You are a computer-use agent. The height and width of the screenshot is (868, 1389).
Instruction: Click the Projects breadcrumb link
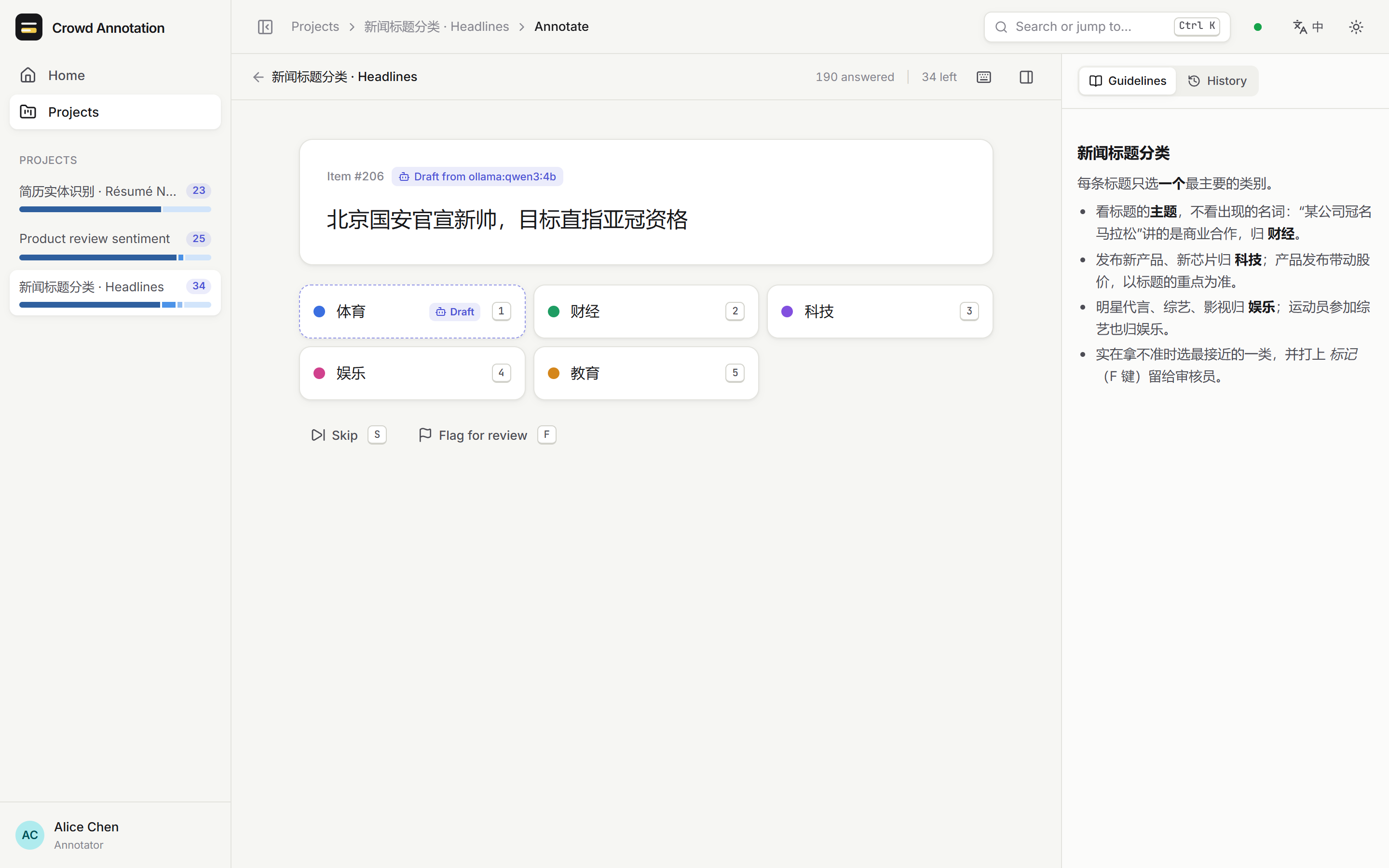315,27
